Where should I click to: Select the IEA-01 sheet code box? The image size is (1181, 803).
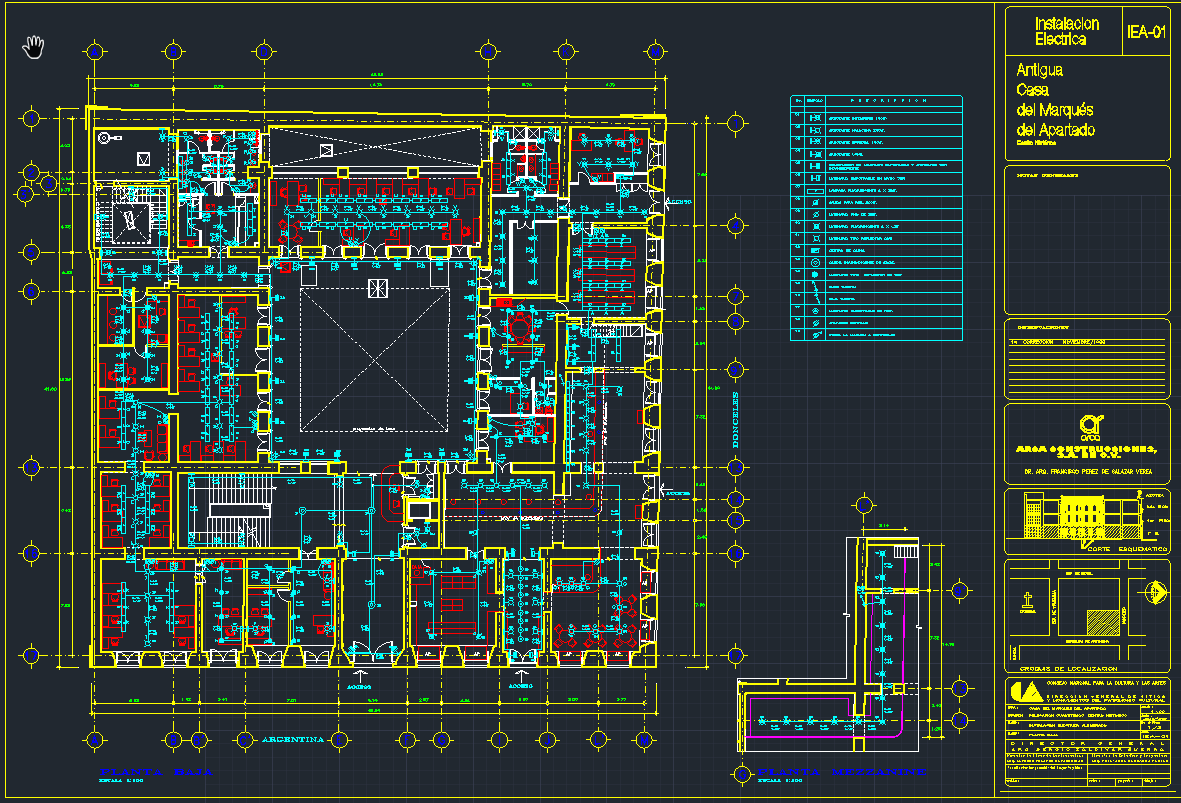1145,32
